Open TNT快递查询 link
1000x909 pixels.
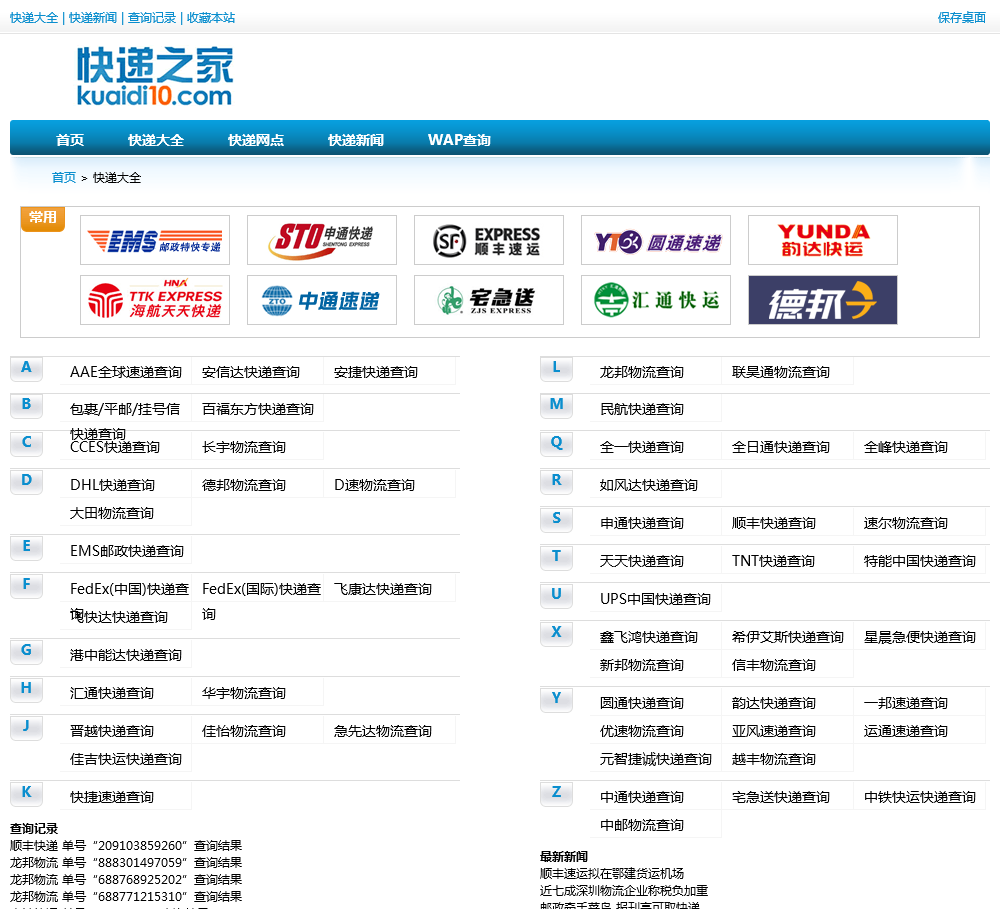(x=773, y=561)
